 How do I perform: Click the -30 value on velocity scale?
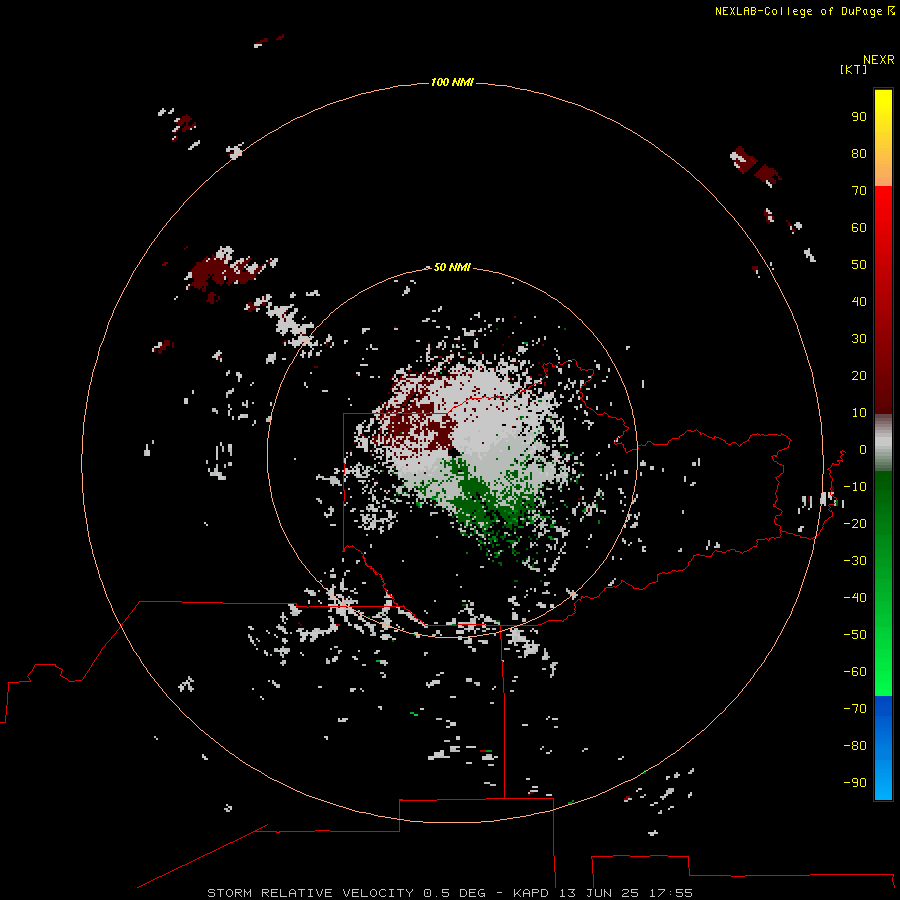tap(855, 561)
